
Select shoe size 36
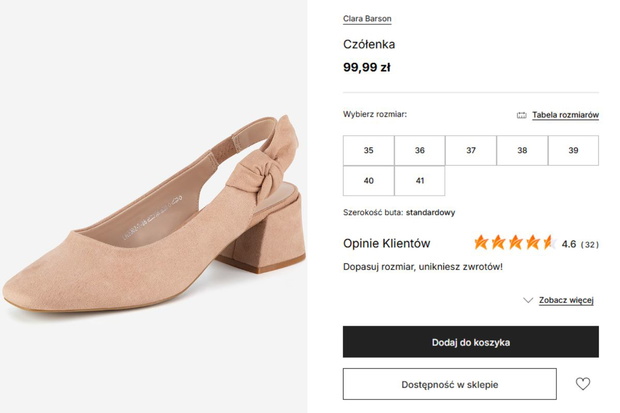420,150
